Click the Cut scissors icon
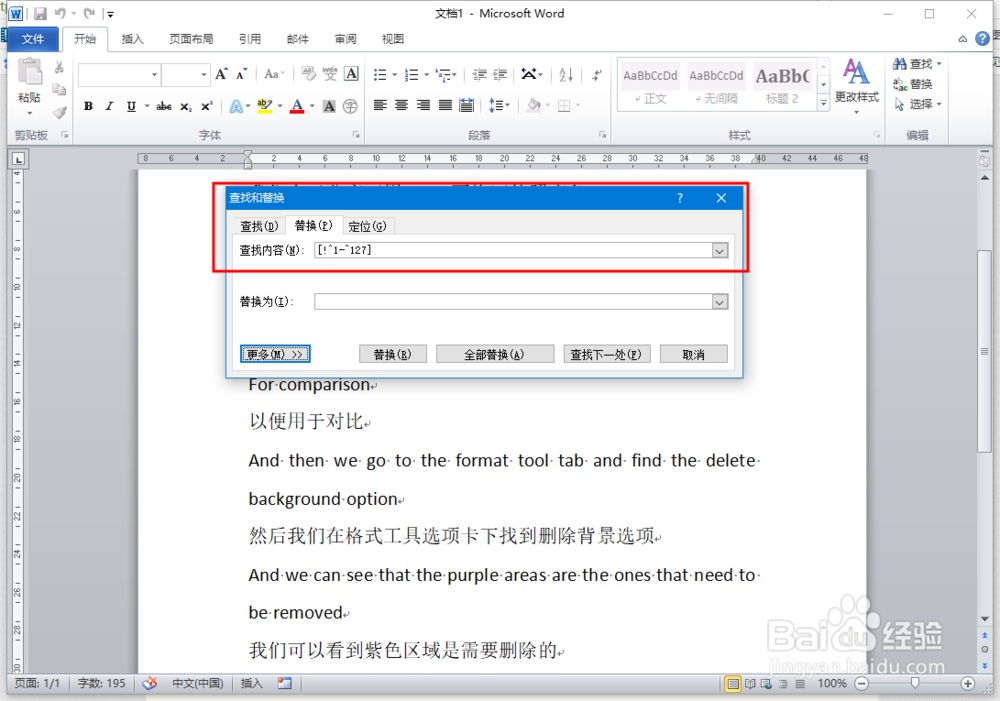The width and height of the screenshot is (1000, 701). (x=59, y=67)
